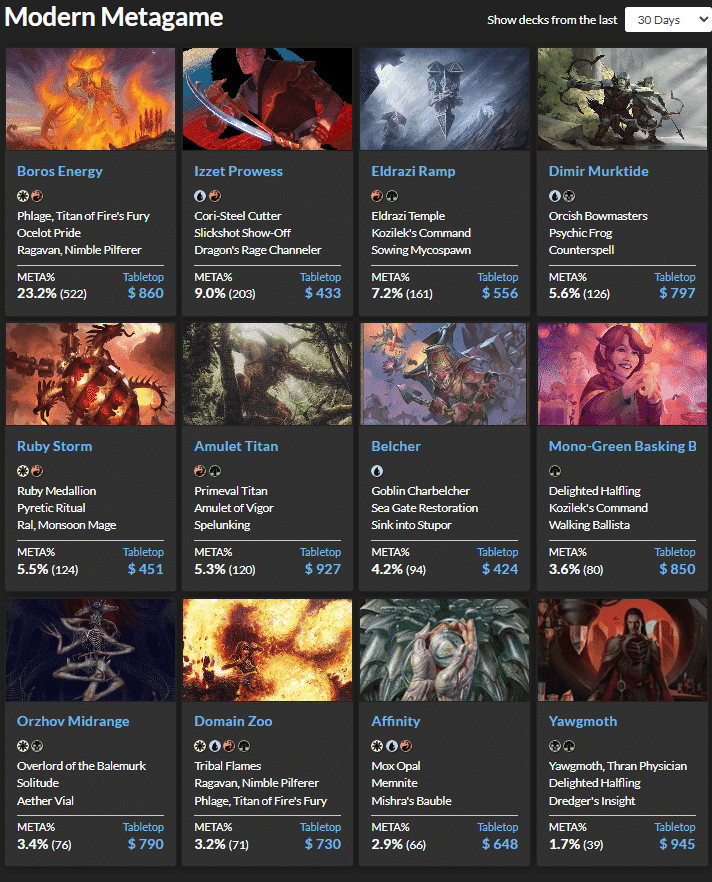Click the black mana icon under Dimir Murktide
The image size is (712, 882).
(x=569, y=196)
